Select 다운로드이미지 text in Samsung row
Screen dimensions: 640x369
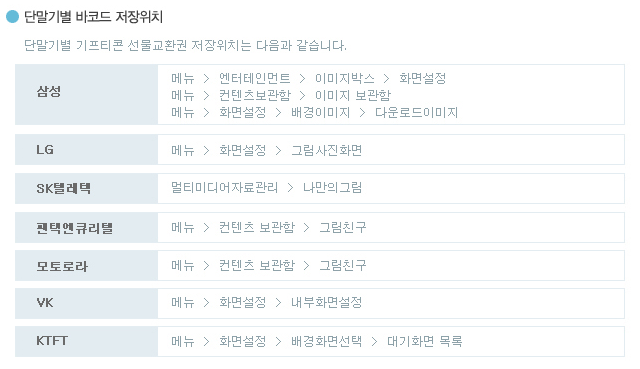[416, 112]
